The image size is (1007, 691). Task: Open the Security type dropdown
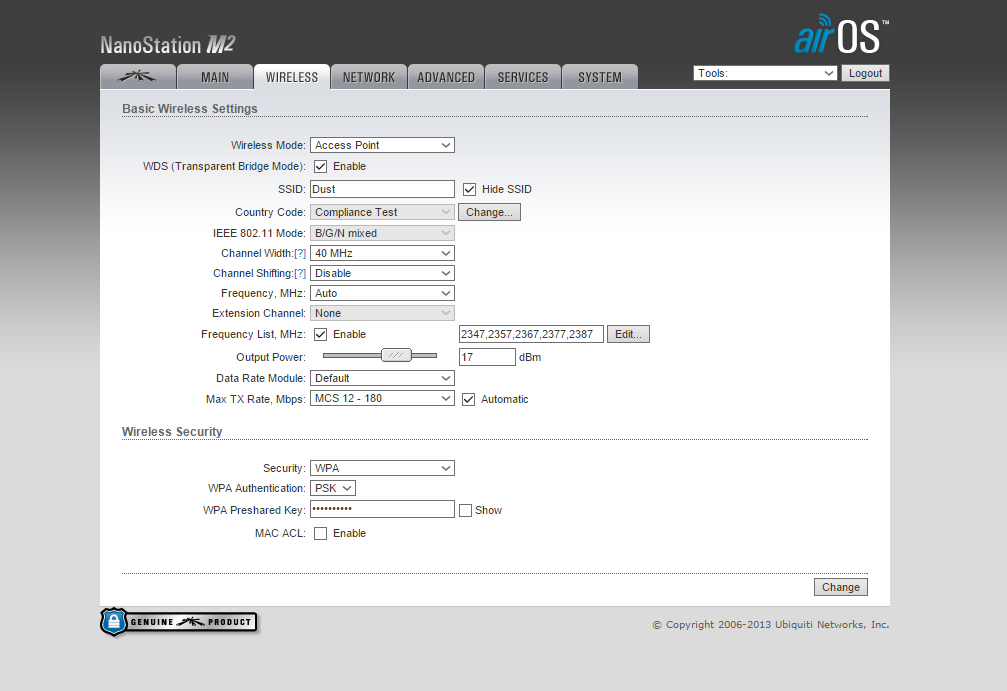tap(382, 468)
